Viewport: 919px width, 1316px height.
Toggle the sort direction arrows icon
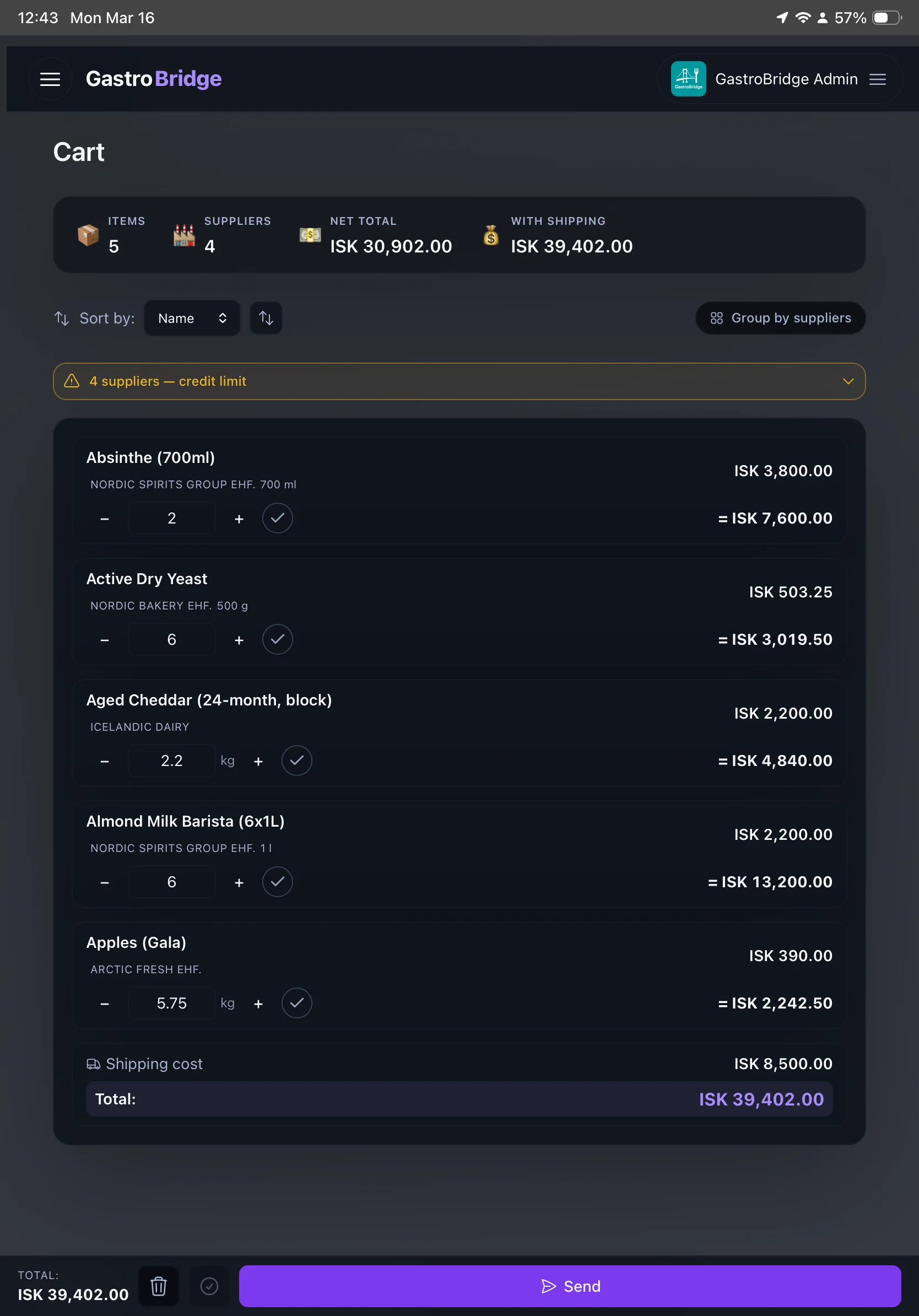click(265, 318)
